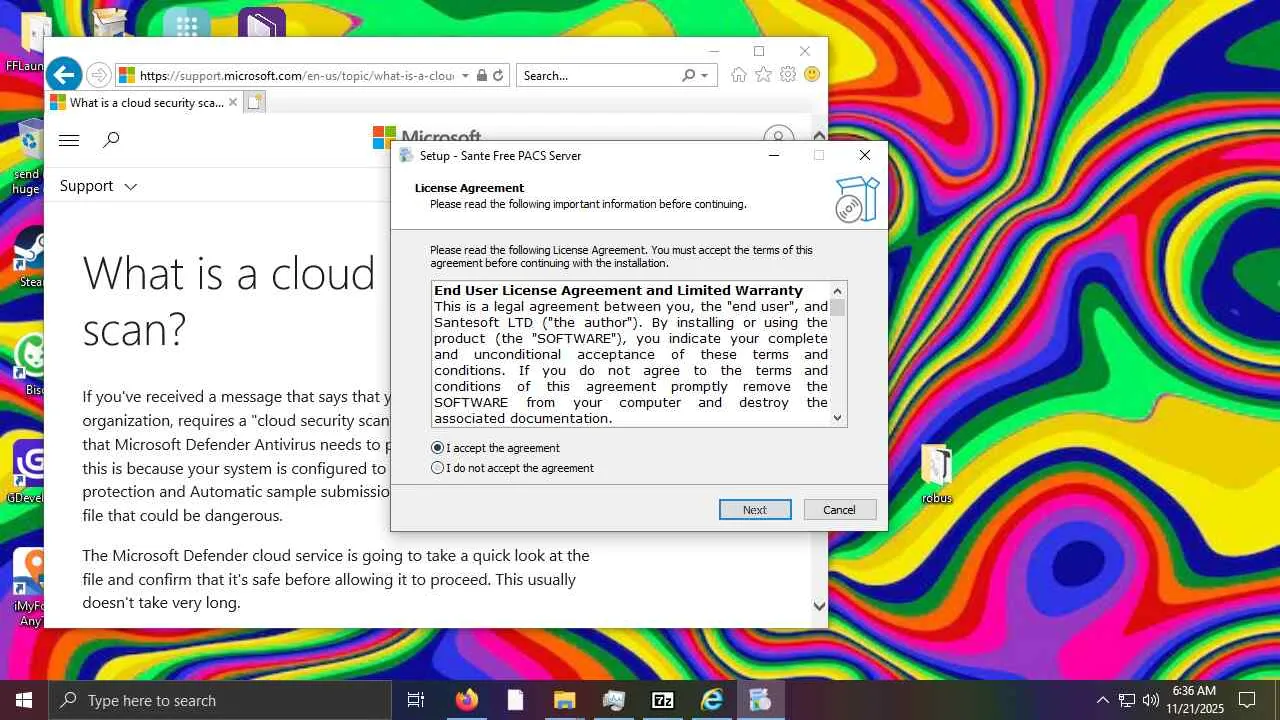Screen dimensions: 1280x720
Task: Close the "What is a cloud security scan" tab
Action: click(x=233, y=102)
